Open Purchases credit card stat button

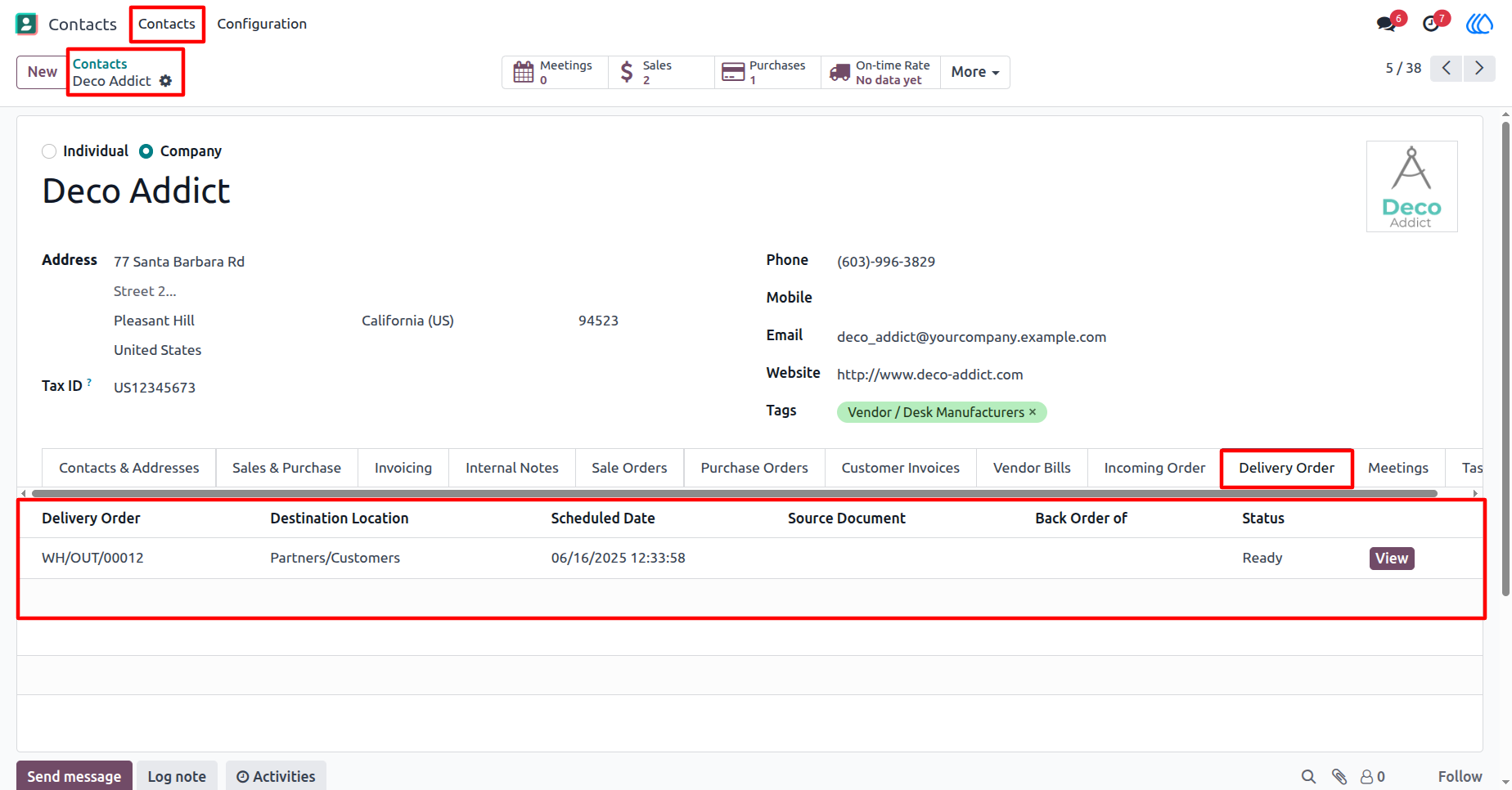click(x=767, y=72)
